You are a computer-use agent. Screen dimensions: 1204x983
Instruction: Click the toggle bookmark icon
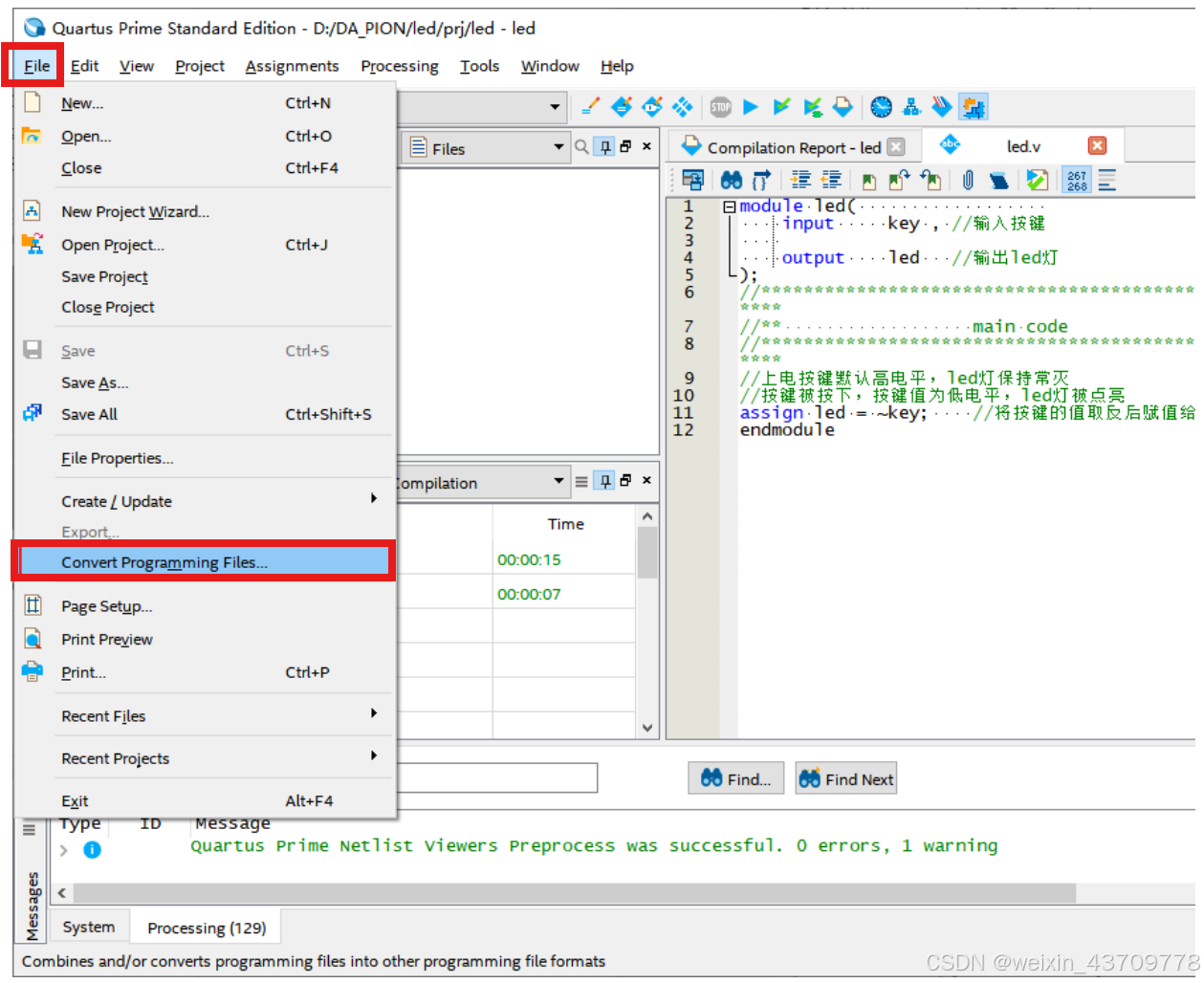pos(868,180)
